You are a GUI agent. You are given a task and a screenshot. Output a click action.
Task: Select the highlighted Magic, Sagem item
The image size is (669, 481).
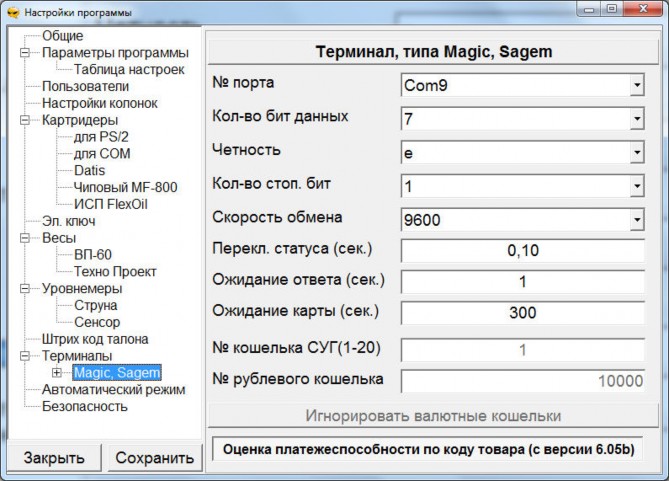tap(117, 373)
